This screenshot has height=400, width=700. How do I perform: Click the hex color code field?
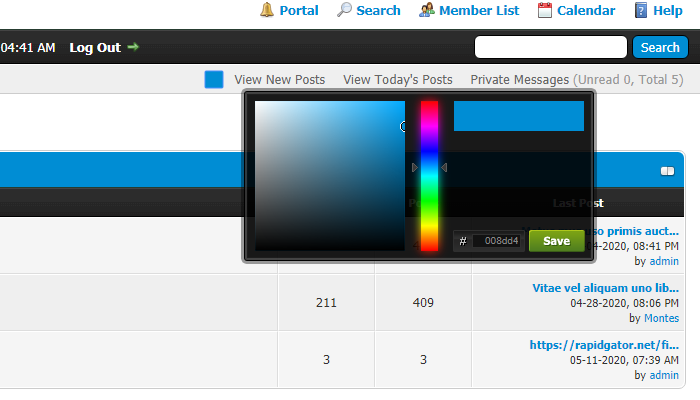(497, 241)
